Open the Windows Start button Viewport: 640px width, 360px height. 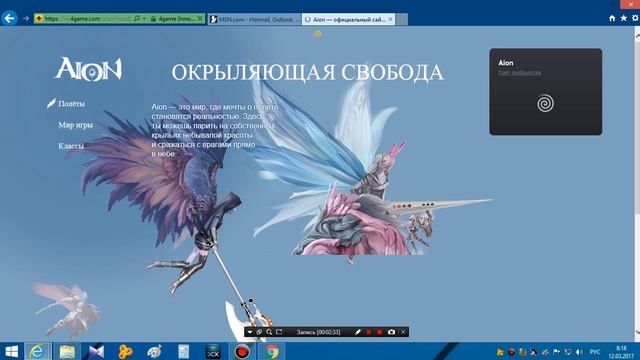[x=11, y=351]
